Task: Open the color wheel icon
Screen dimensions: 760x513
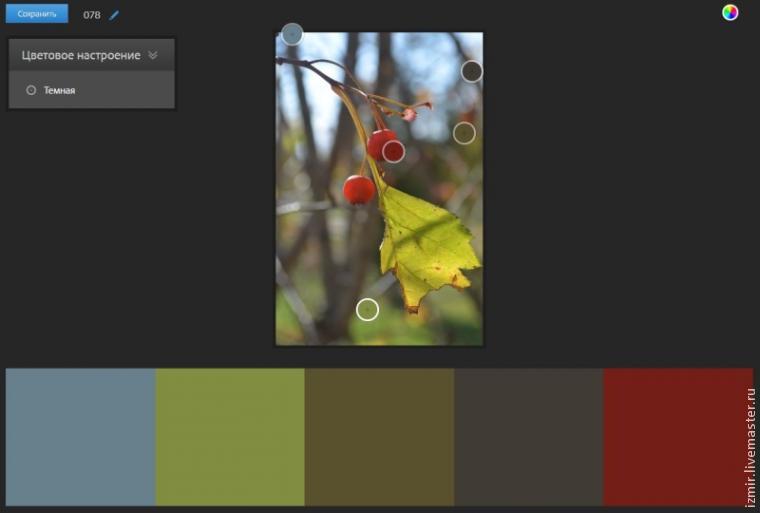Action: pyautogui.click(x=729, y=13)
